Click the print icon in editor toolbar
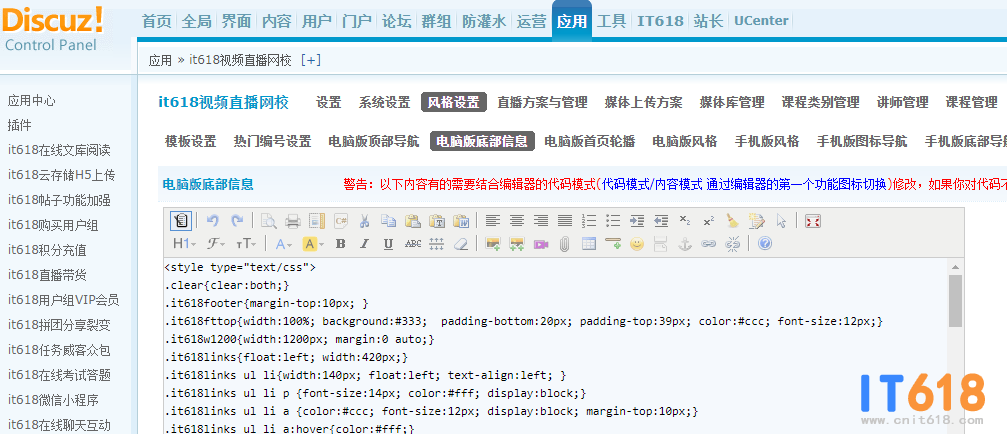 (x=293, y=221)
